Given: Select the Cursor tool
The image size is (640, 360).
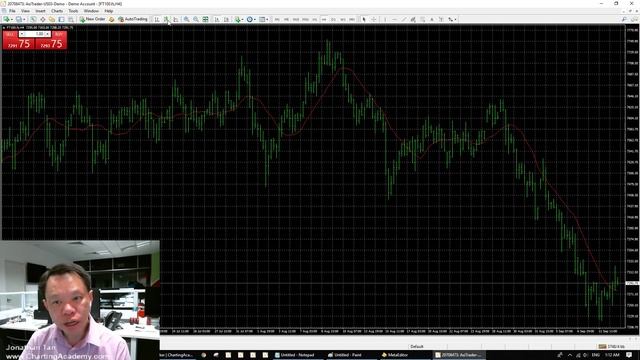Looking at the screenshot, I should point(364,19).
